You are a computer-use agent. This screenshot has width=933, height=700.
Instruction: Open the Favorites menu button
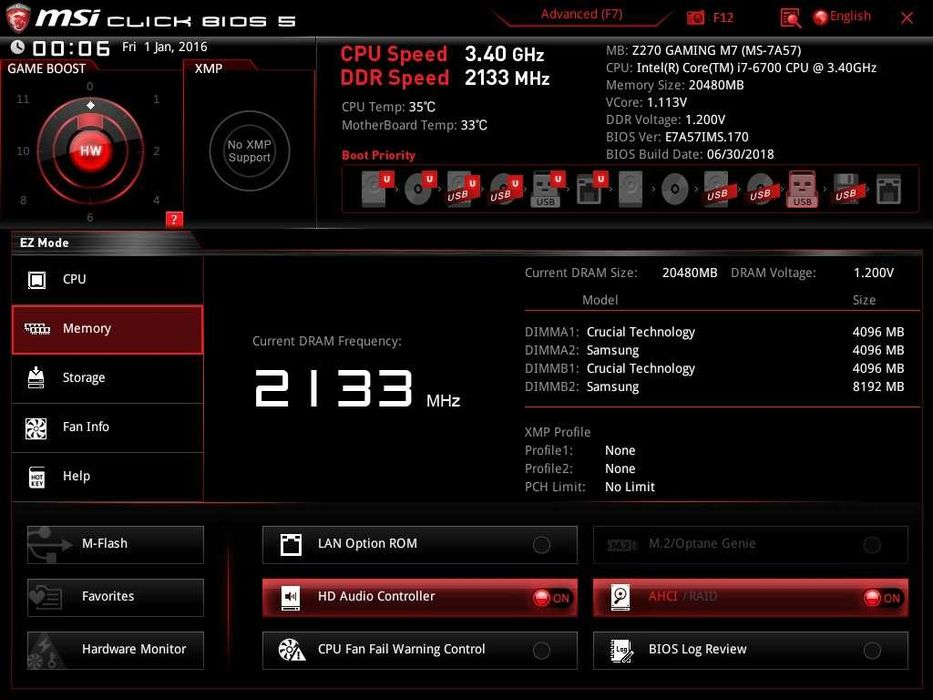coord(115,597)
